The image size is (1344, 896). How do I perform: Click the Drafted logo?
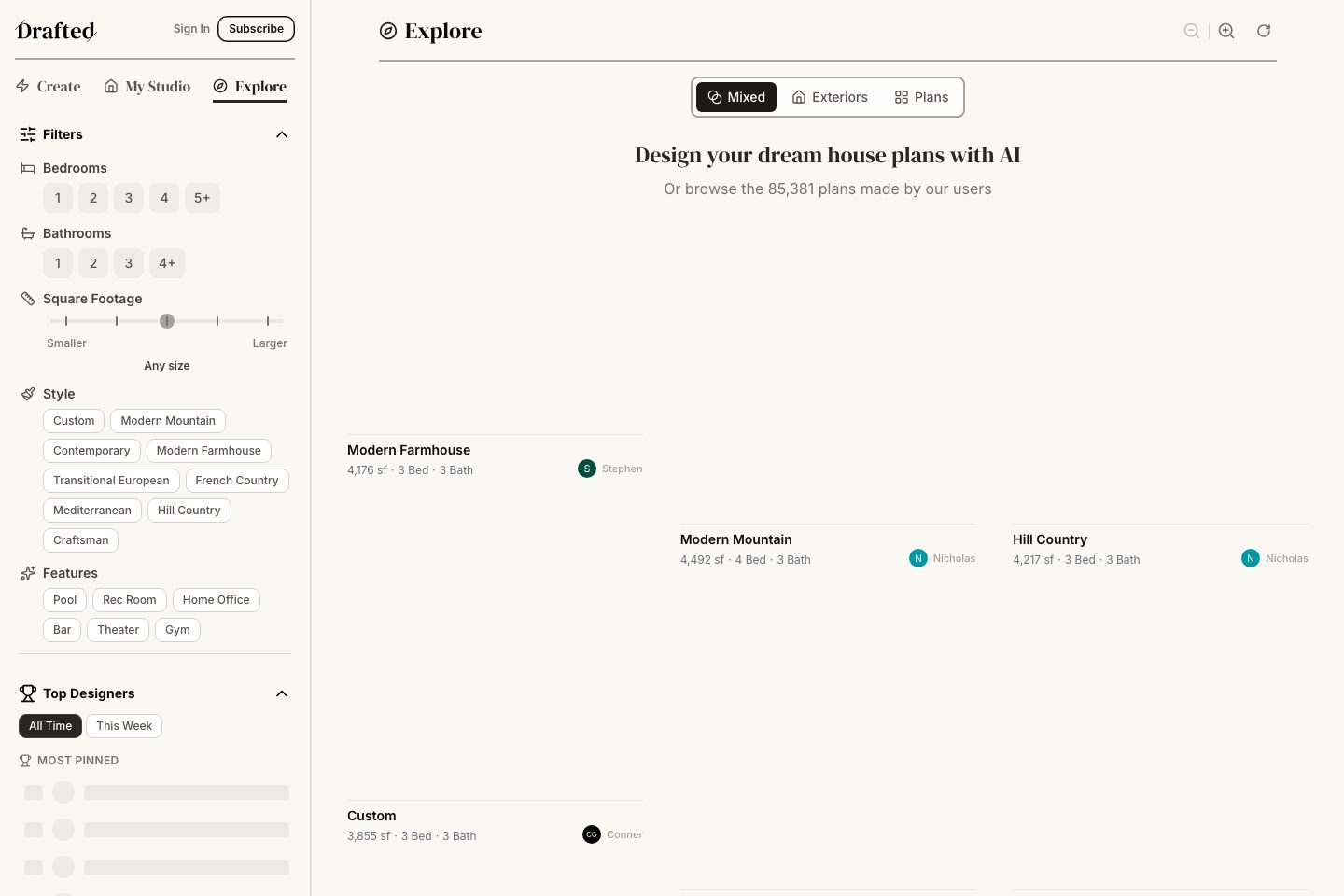[56, 31]
